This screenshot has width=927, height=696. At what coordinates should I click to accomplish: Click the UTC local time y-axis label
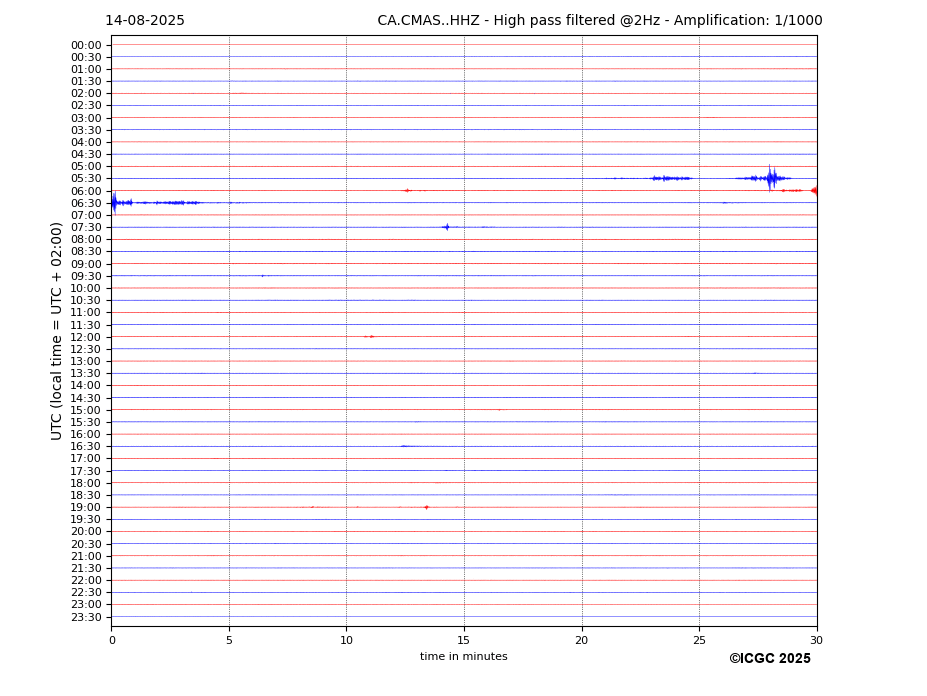56,331
